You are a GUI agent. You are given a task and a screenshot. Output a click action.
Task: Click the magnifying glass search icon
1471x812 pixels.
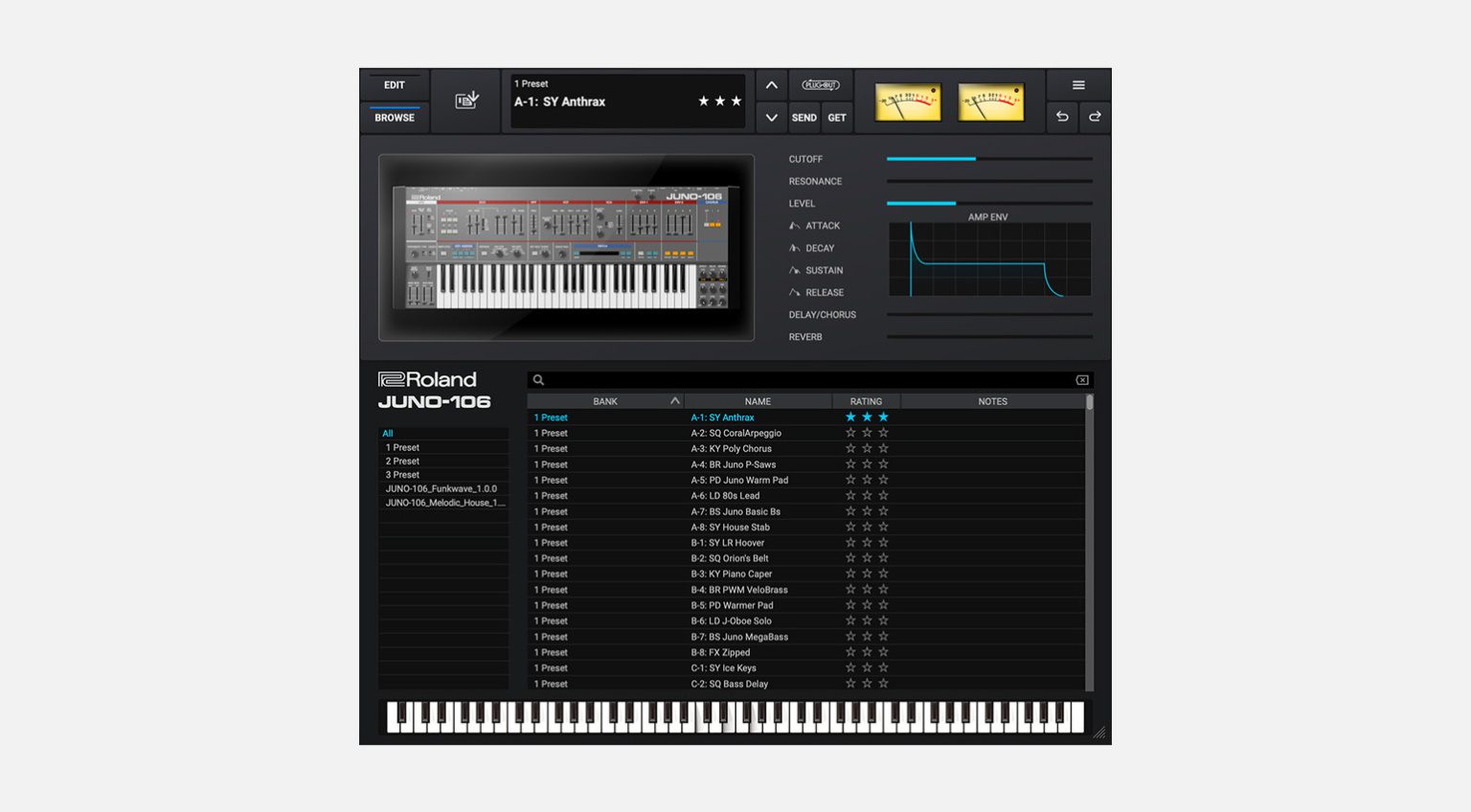(x=538, y=379)
